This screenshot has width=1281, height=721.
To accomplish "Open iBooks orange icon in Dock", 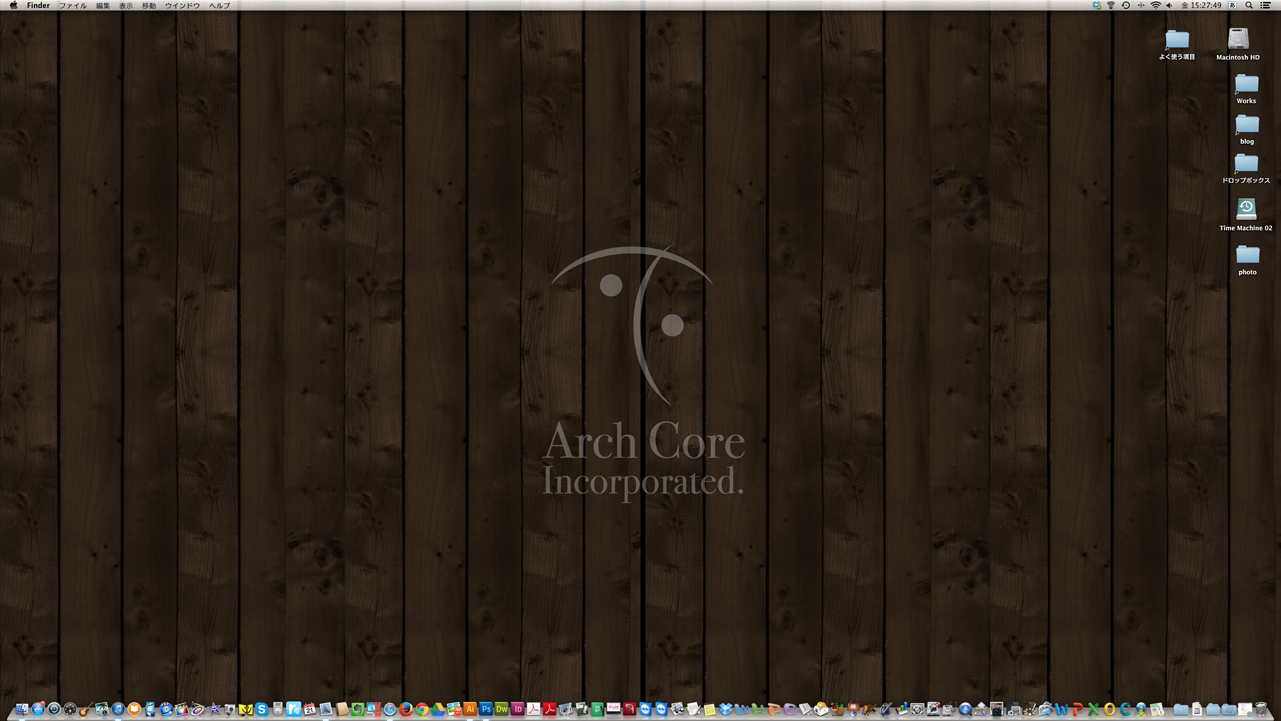I will [134, 709].
